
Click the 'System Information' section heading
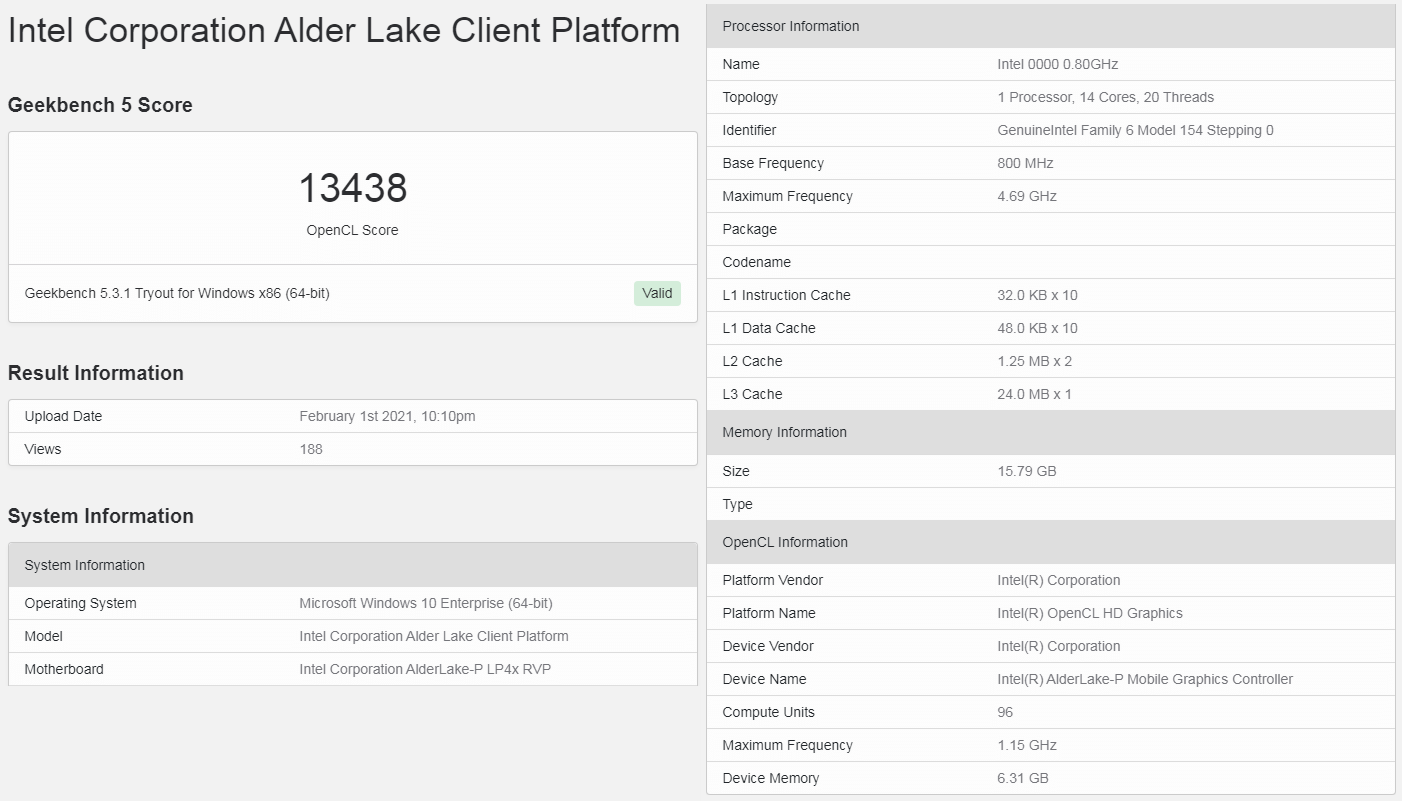pyautogui.click(x=101, y=516)
